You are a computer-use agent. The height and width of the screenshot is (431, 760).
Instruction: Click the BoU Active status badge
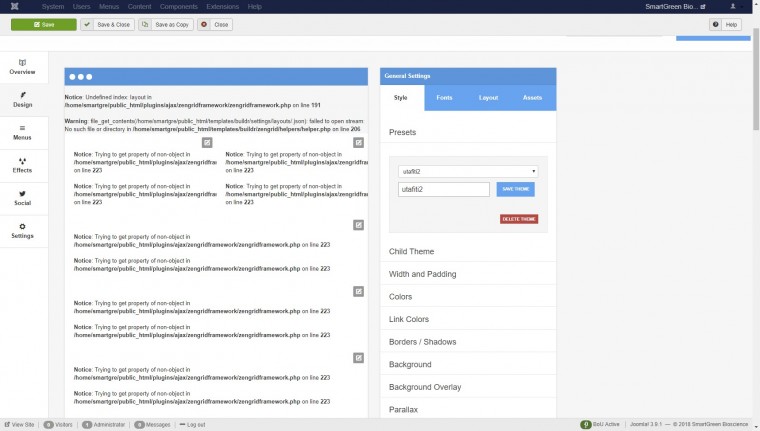[600, 424]
